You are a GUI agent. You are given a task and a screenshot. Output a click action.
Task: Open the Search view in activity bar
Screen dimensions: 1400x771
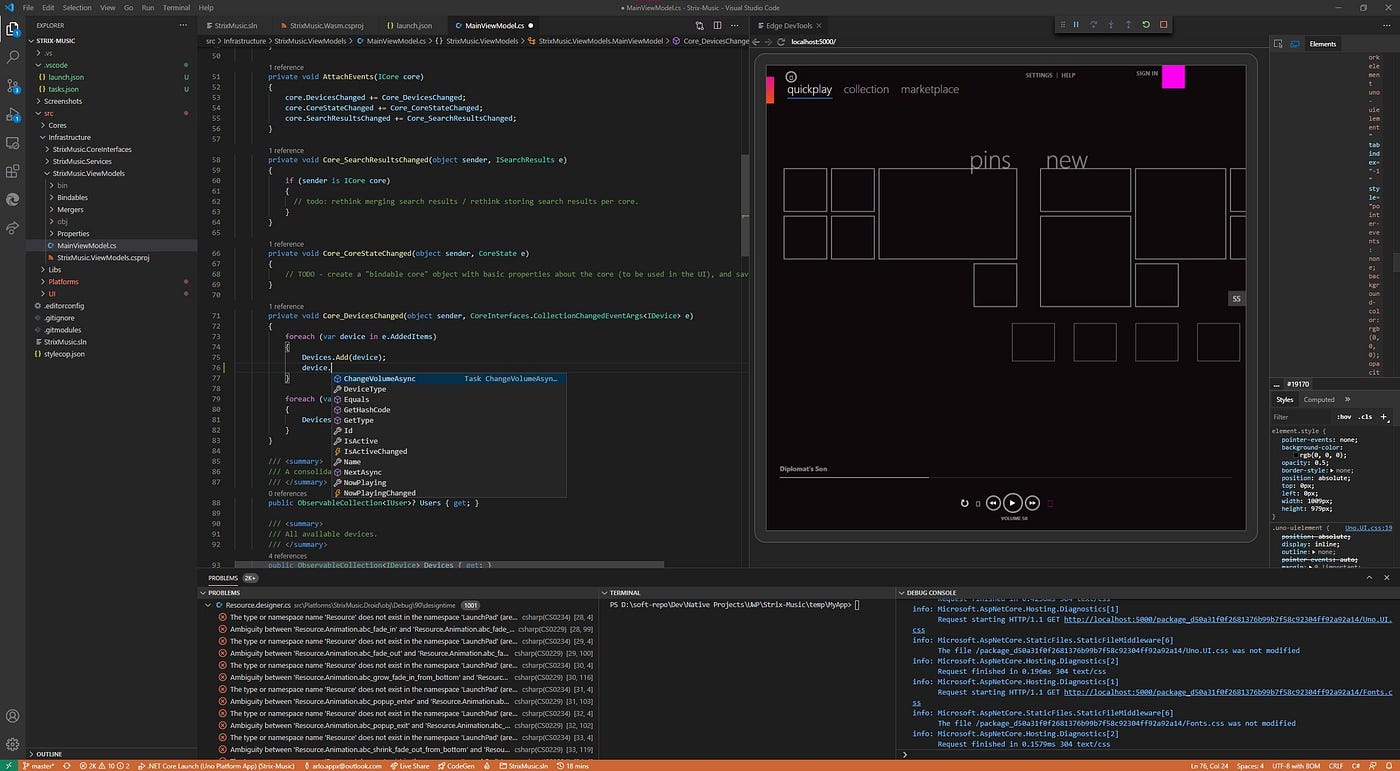pos(13,58)
